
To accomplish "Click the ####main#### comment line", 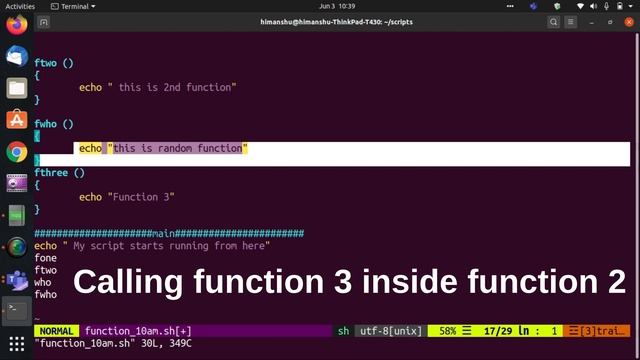I will [x=169, y=234].
